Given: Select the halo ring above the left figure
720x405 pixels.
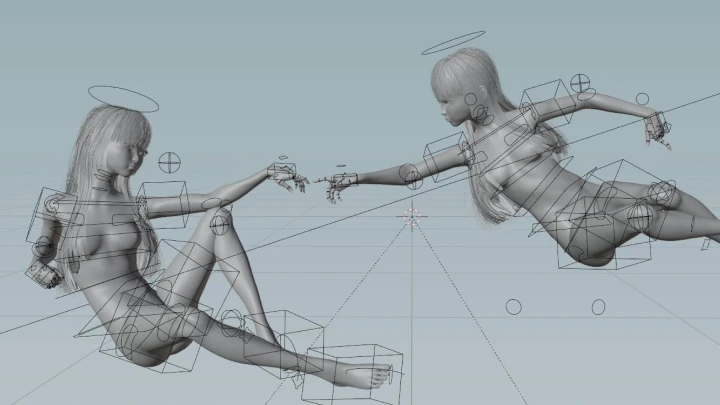Looking at the screenshot, I should 123,99.
